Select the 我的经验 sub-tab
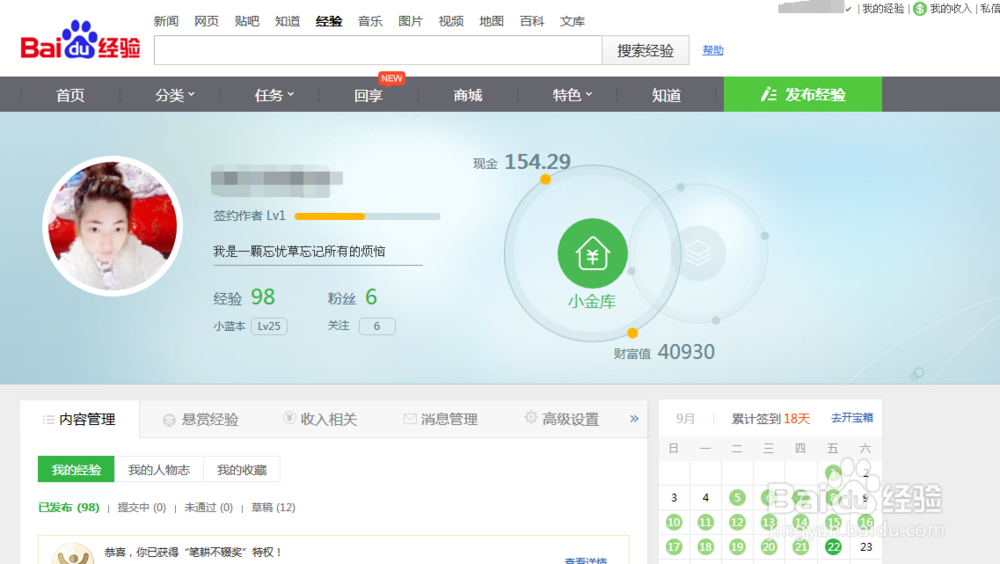Screen dimensions: 1000x564 pos(76,470)
